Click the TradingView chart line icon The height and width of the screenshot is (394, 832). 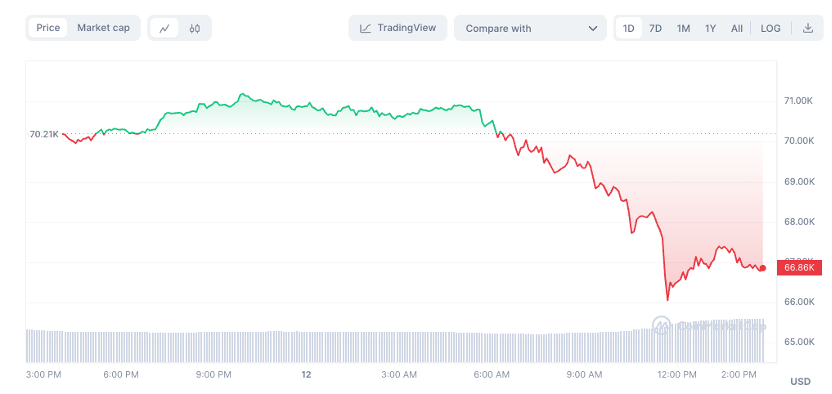click(x=365, y=28)
